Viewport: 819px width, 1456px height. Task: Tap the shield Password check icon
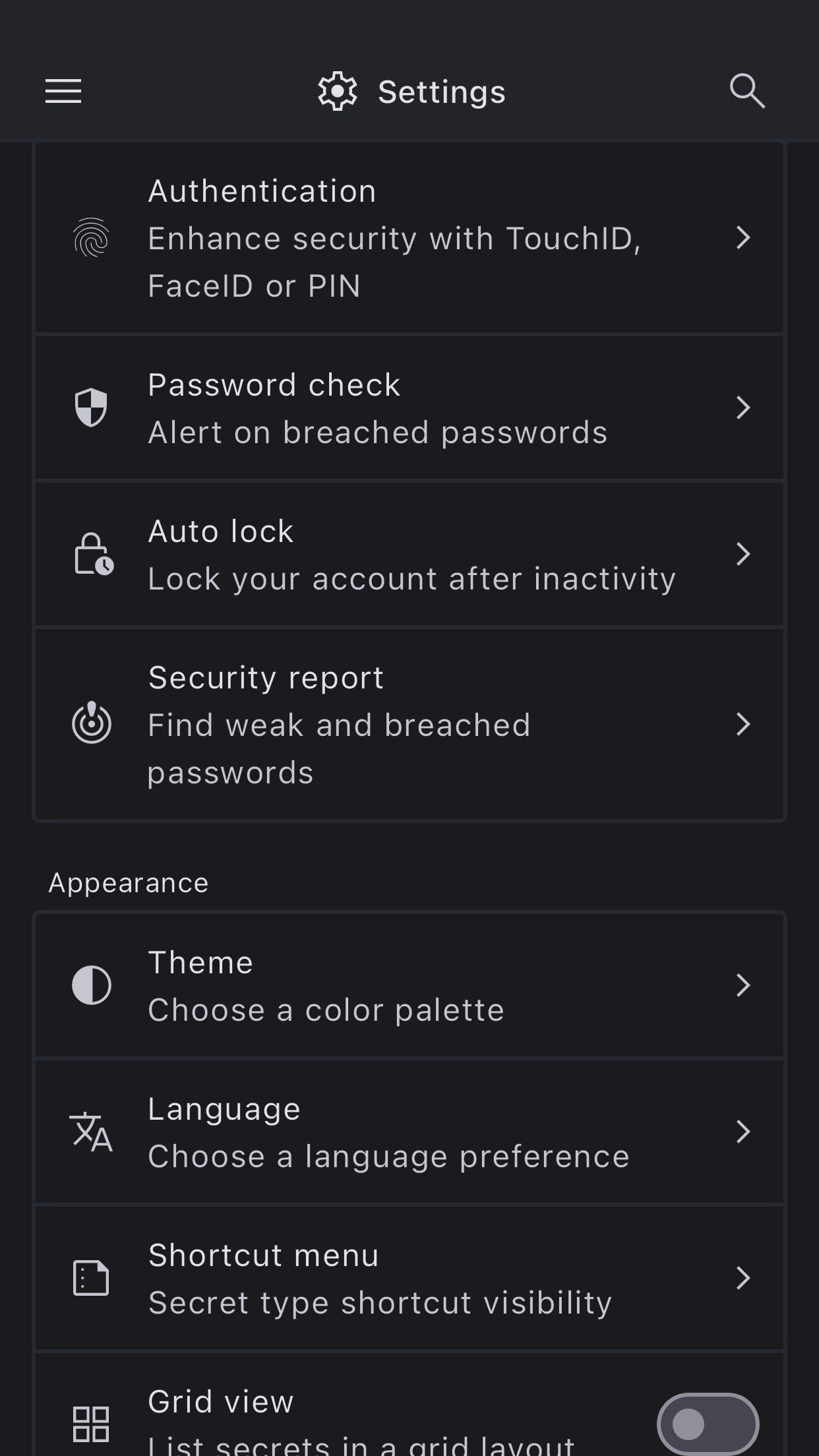coord(91,408)
